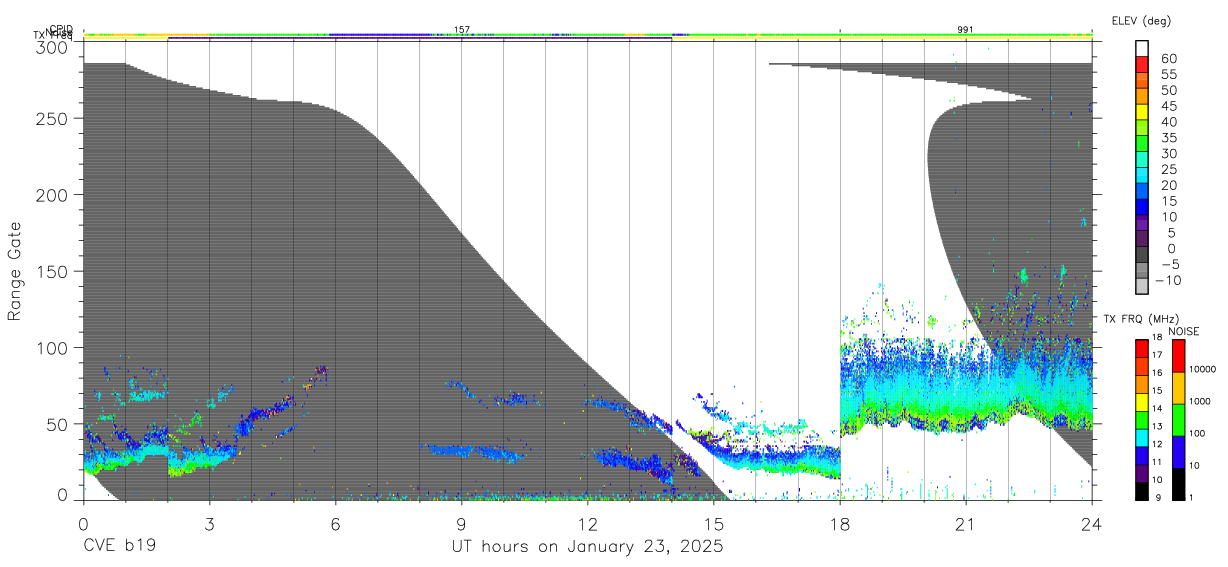Select red 17–18 MHz TX FRQ segment

pos(1142,347)
